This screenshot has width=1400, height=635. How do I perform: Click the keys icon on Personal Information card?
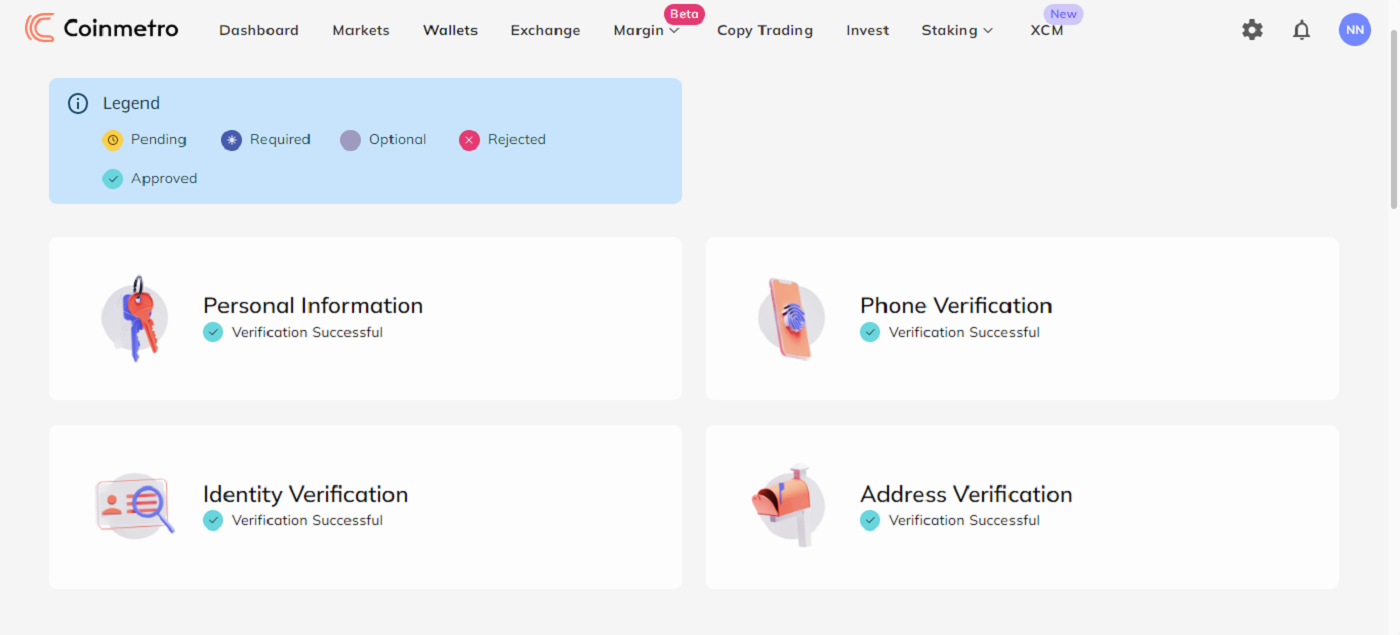tap(135, 318)
